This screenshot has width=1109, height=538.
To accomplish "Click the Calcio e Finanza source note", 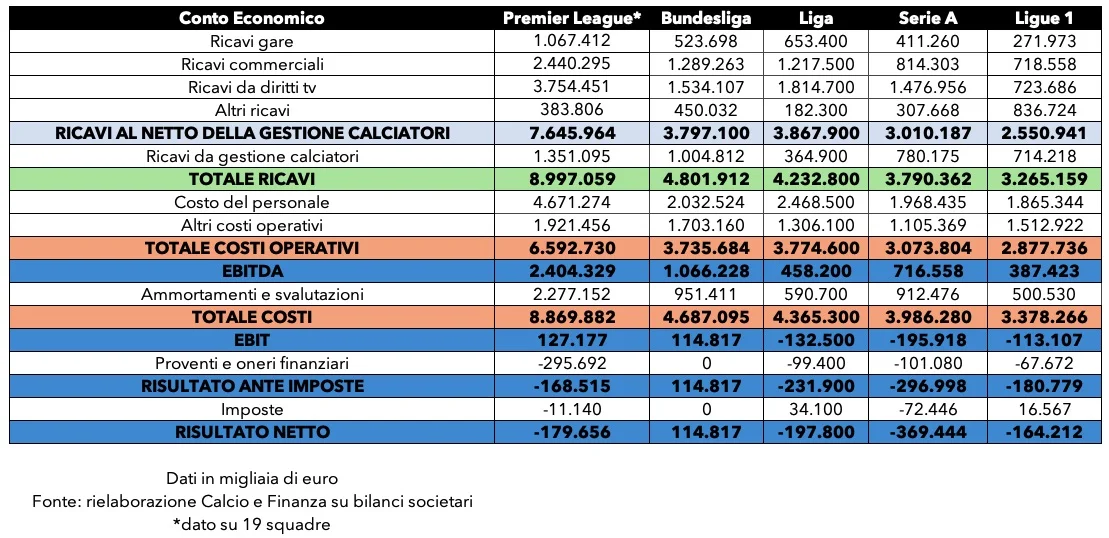I will [x=252, y=501].
